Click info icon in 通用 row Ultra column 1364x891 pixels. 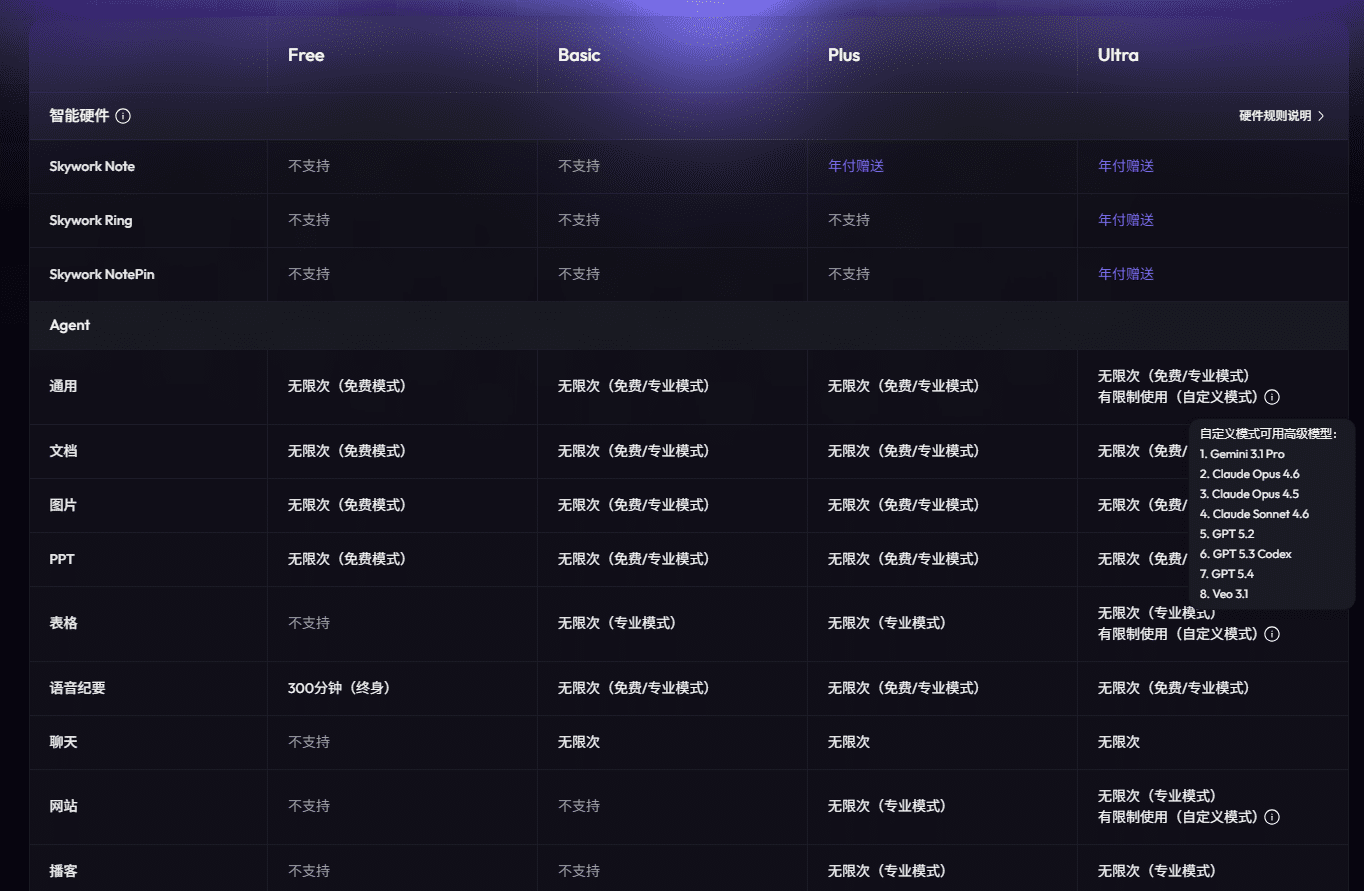pos(1271,397)
